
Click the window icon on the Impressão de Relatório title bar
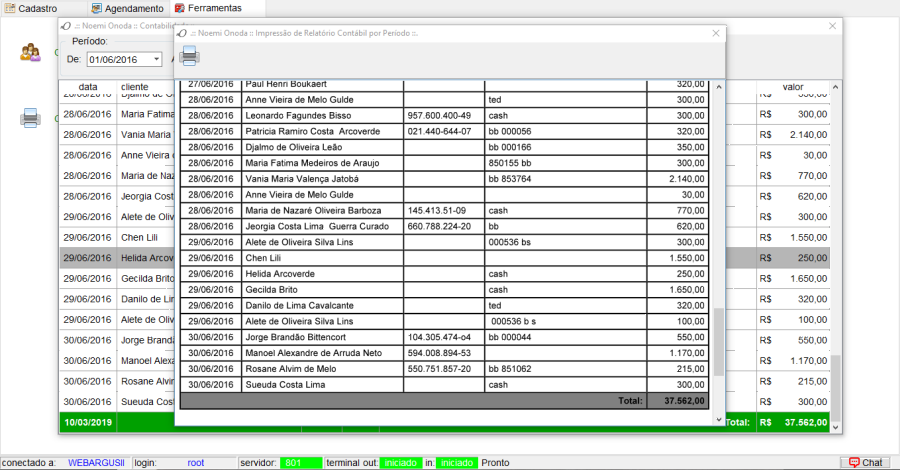(x=181, y=33)
